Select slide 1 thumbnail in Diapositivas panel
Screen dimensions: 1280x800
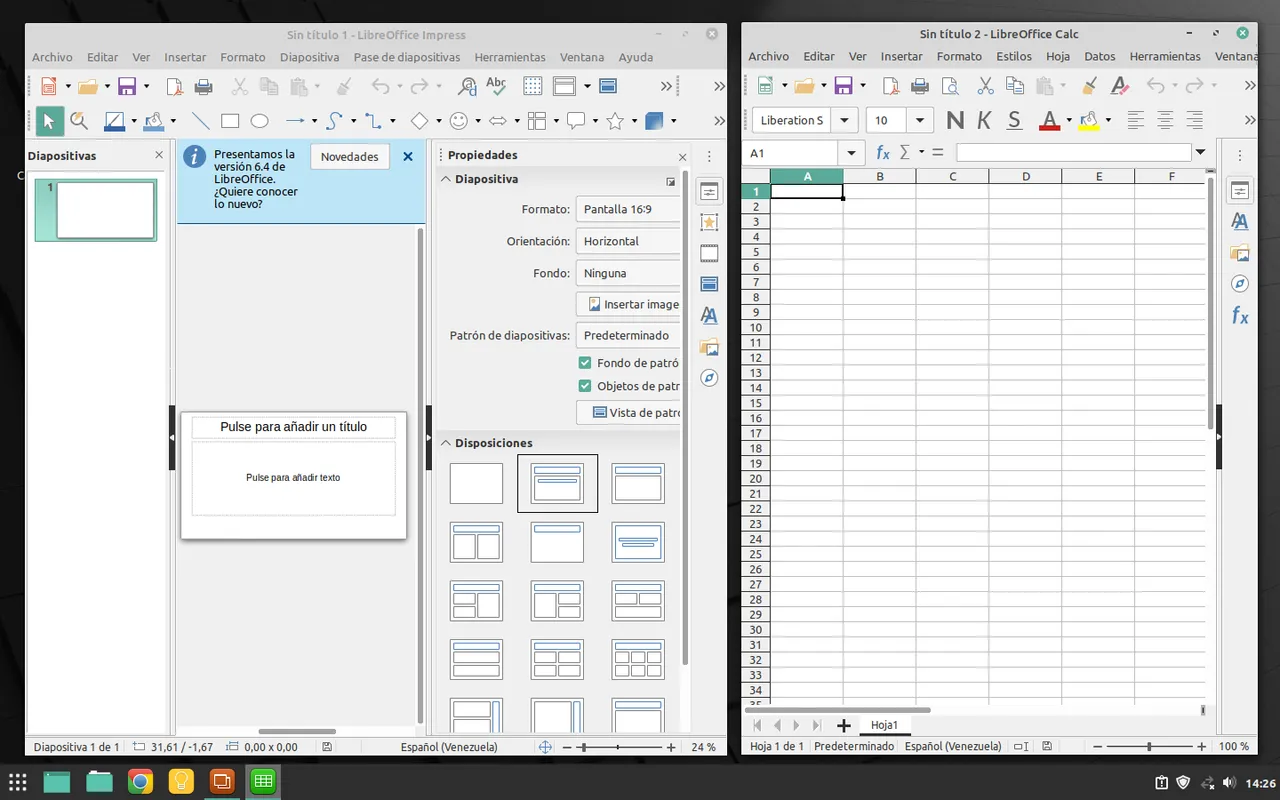(96, 210)
